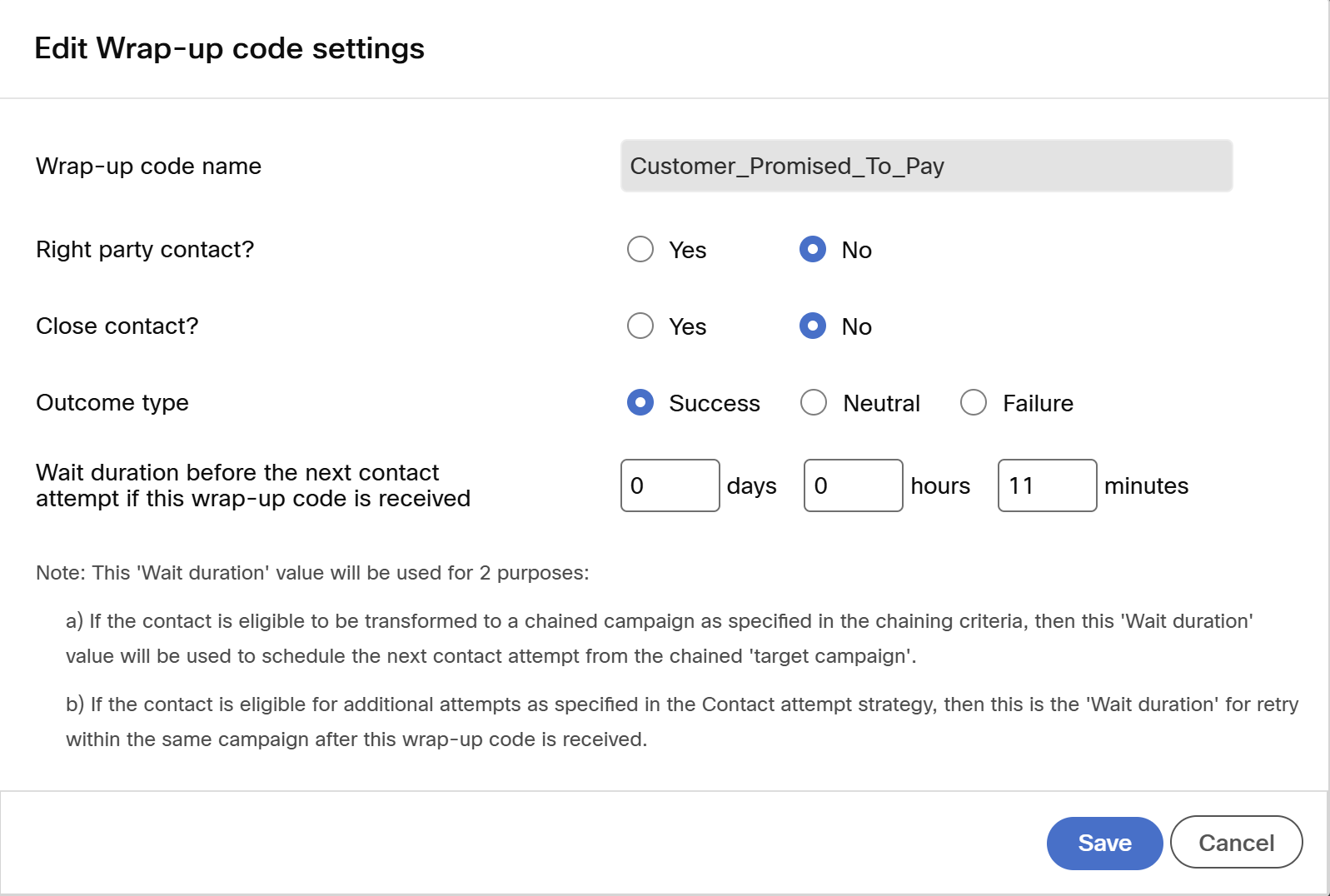Click the Close contact? label

[x=117, y=326]
